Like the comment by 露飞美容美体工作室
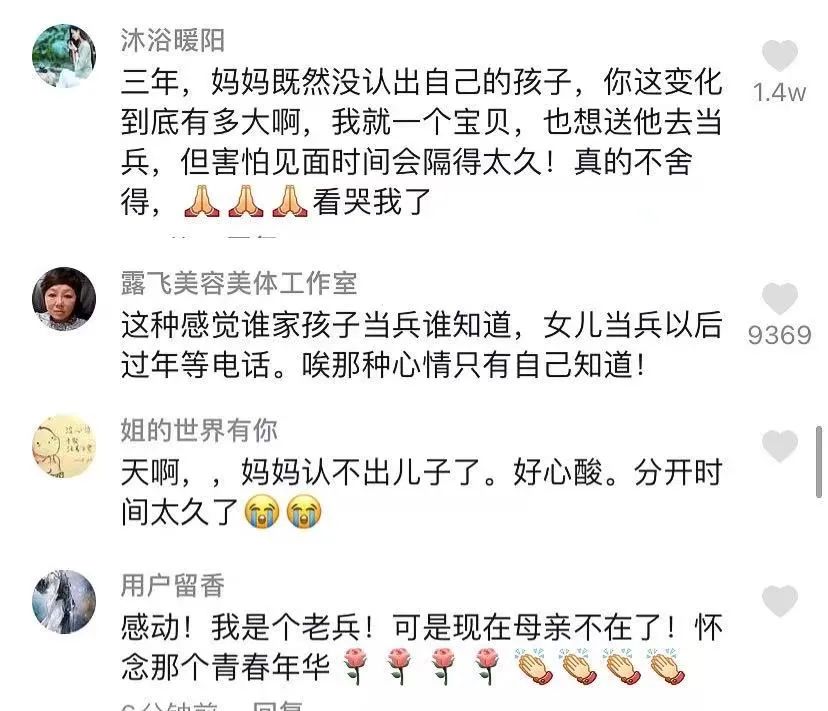Viewport: 828px width, 711px height. (779, 298)
